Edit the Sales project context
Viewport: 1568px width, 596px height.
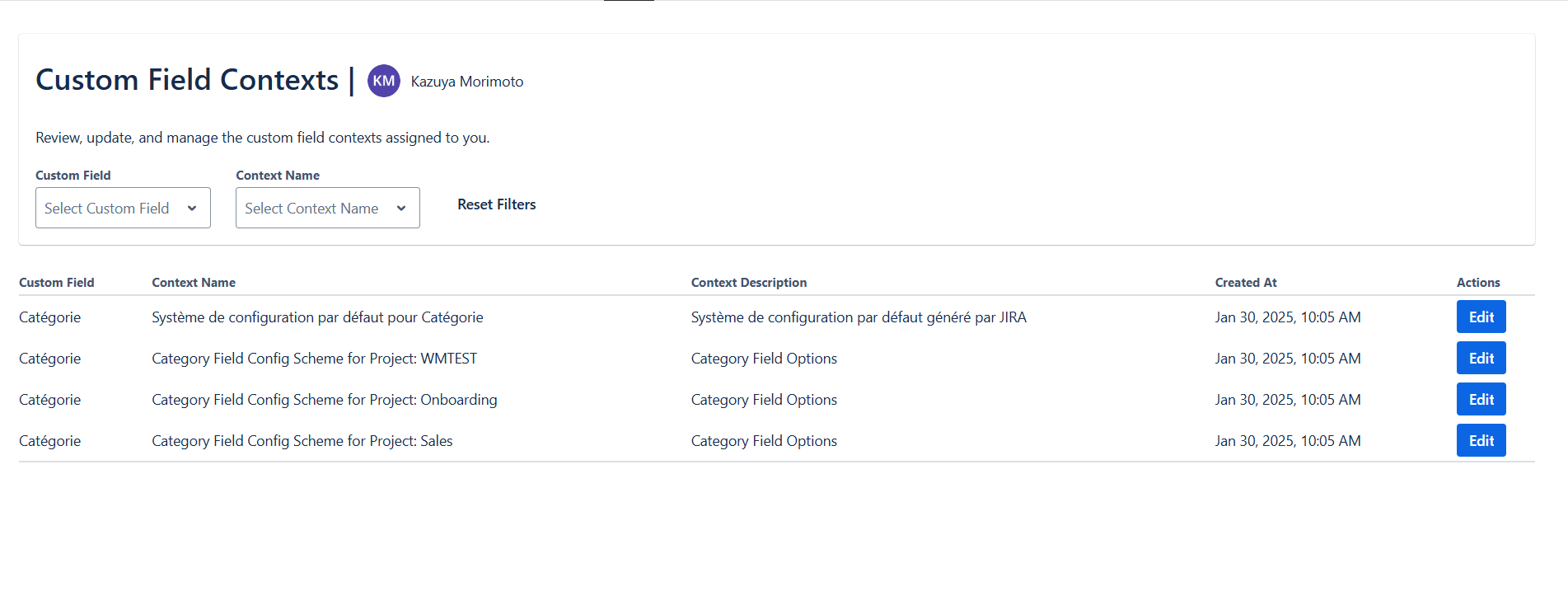click(1481, 441)
